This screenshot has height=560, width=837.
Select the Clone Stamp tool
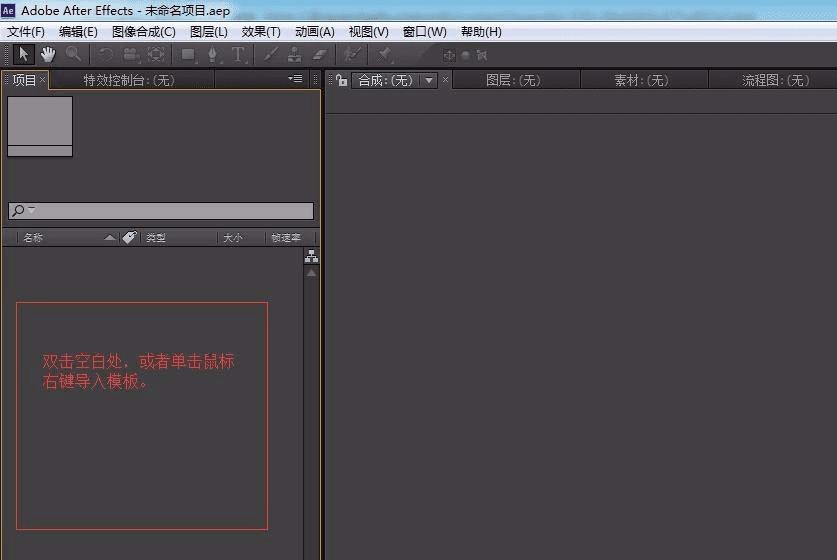click(x=295, y=54)
